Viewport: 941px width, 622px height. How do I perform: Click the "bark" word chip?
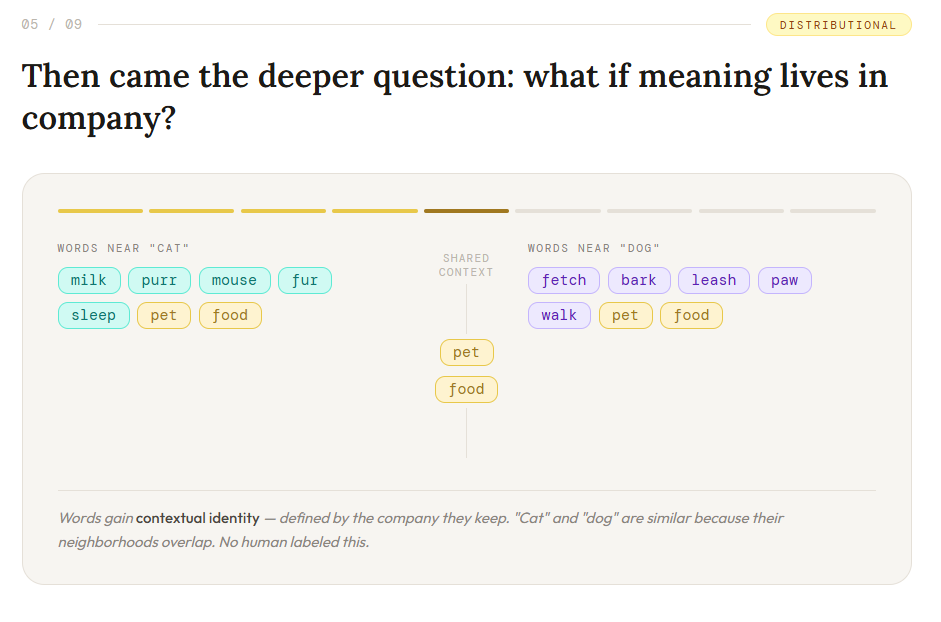tap(639, 280)
